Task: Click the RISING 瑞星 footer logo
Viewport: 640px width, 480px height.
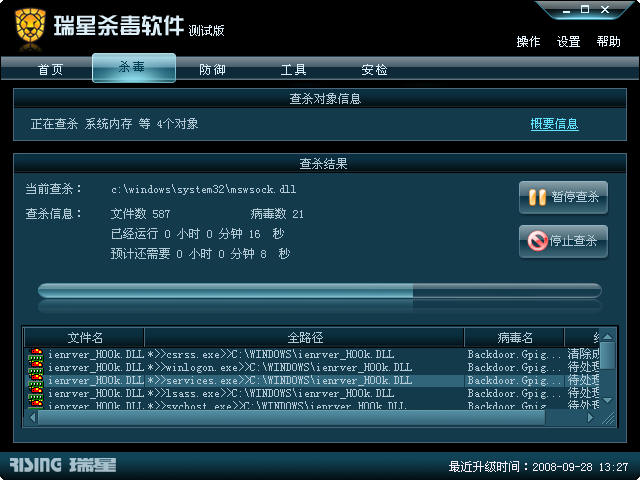Action: coord(63,465)
